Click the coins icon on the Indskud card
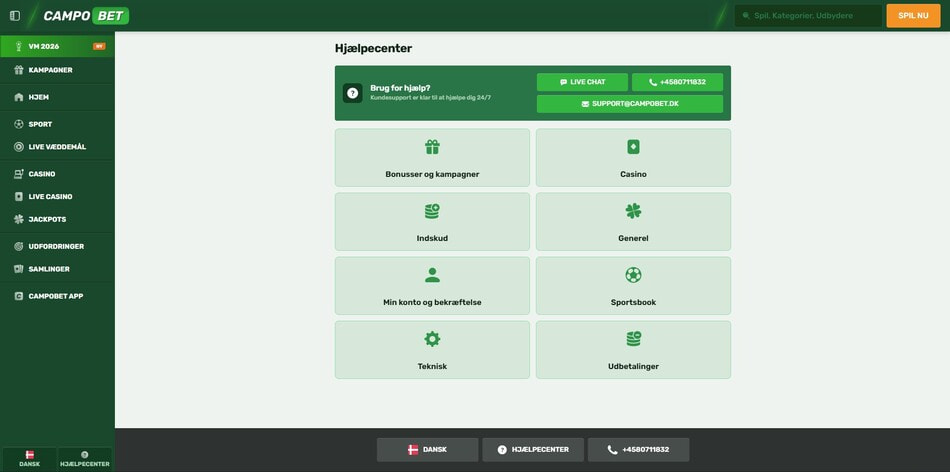The width and height of the screenshot is (950, 472). coord(432,211)
